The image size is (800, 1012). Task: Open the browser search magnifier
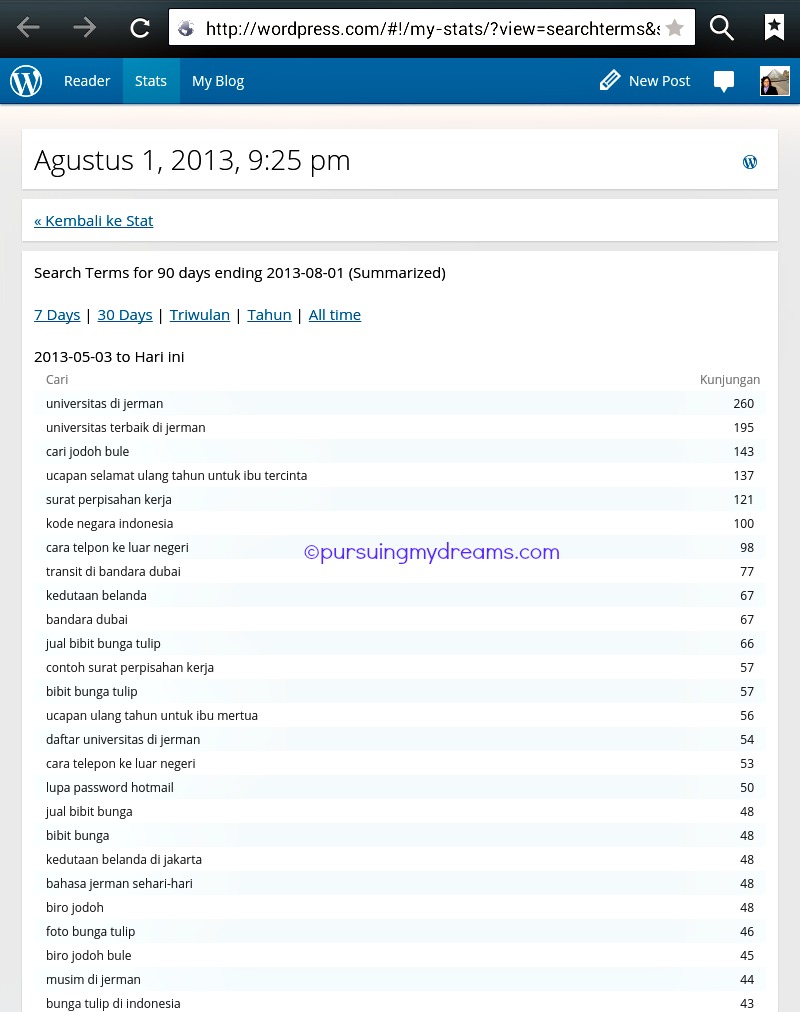[x=721, y=28]
